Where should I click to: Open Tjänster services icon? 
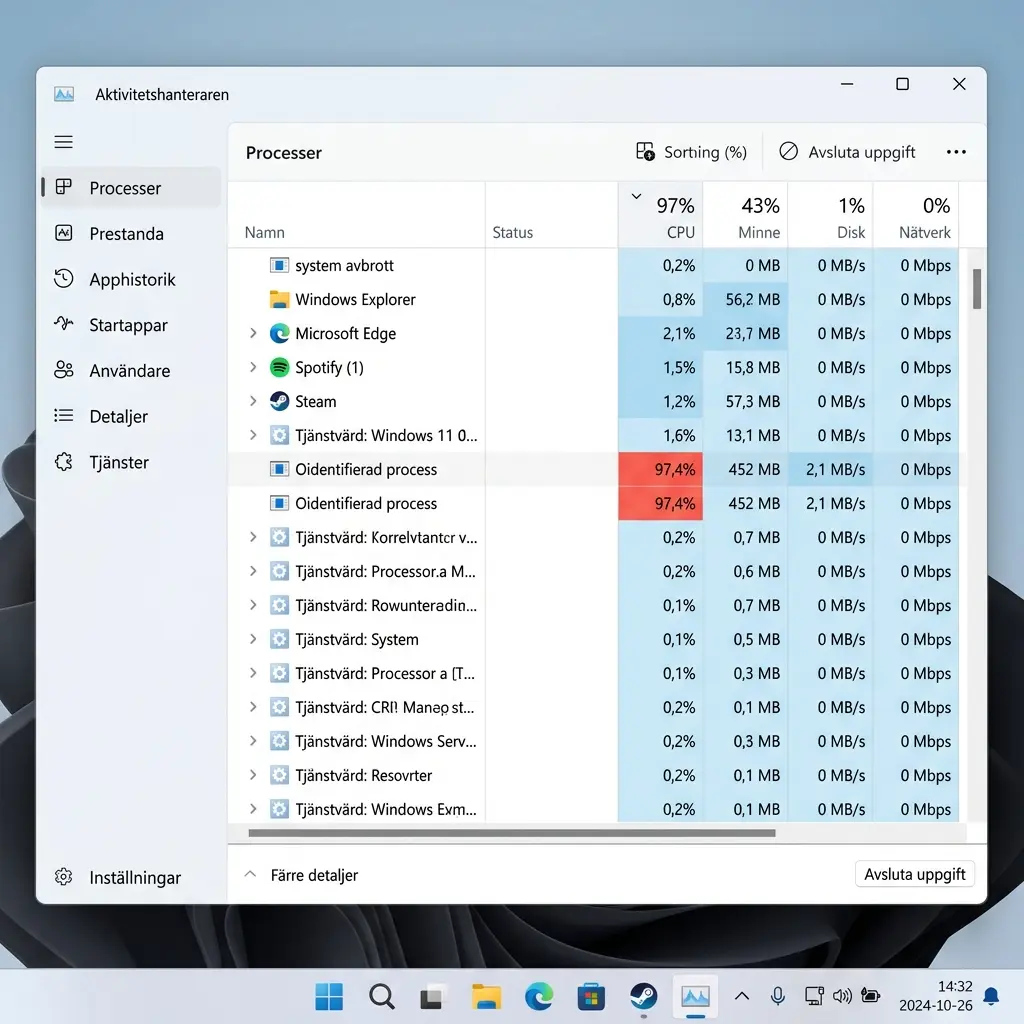pyautogui.click(x=63, y=462)
